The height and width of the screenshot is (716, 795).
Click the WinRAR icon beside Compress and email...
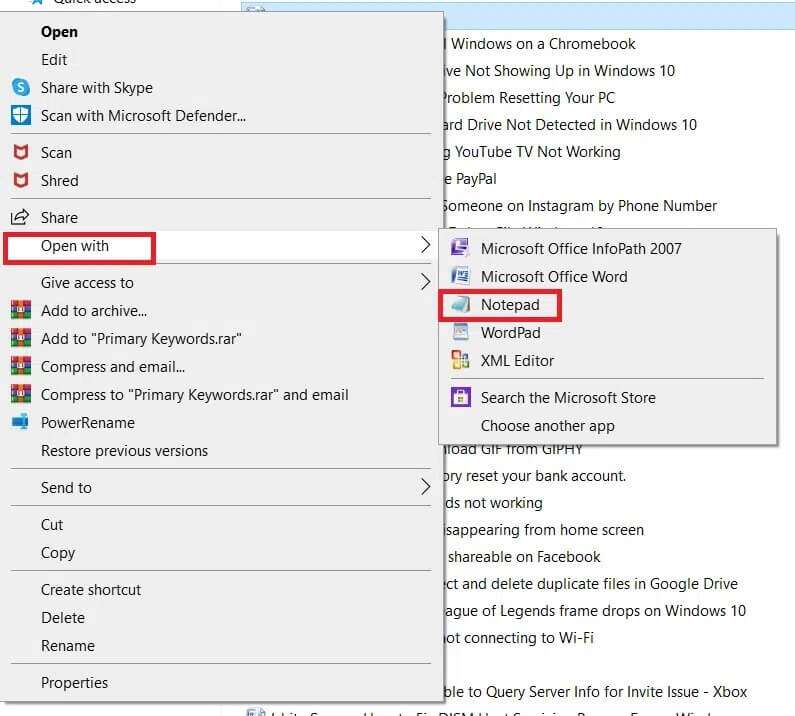tap(21, 366)
